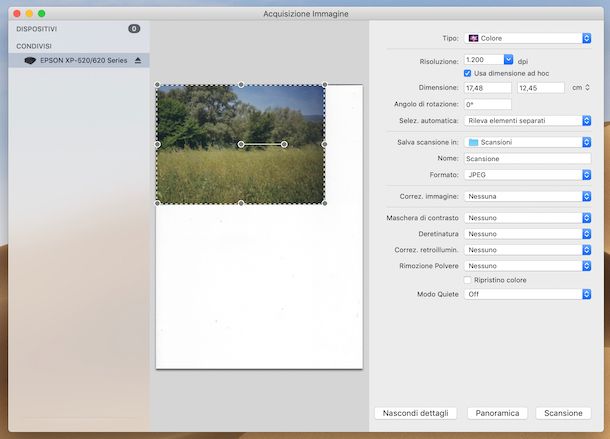Open the Tipo dropdown set to Colore
The height and width of the screenshot is (439, 610).
pos(528,38)
